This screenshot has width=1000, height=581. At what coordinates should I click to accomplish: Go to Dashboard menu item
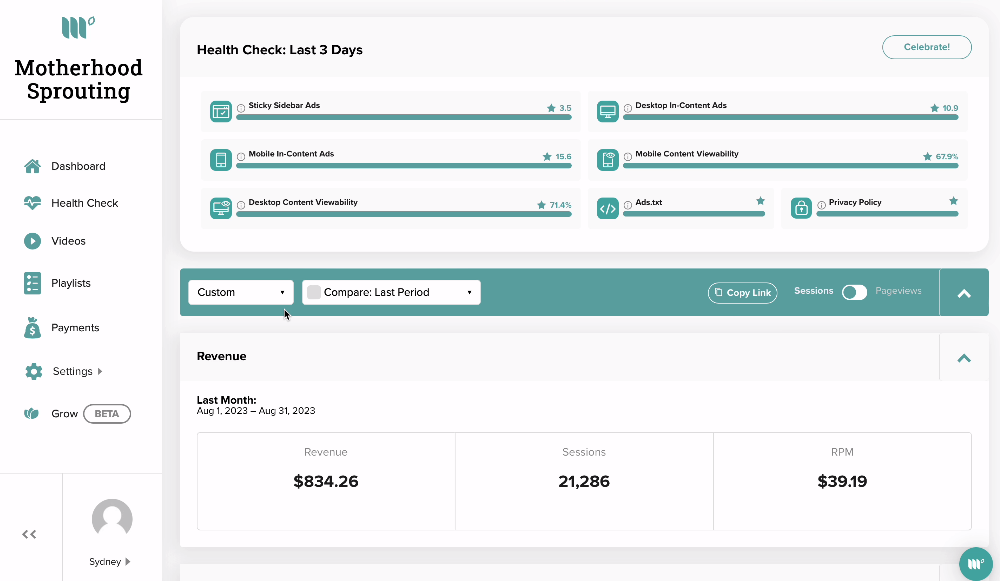point(78,166)
